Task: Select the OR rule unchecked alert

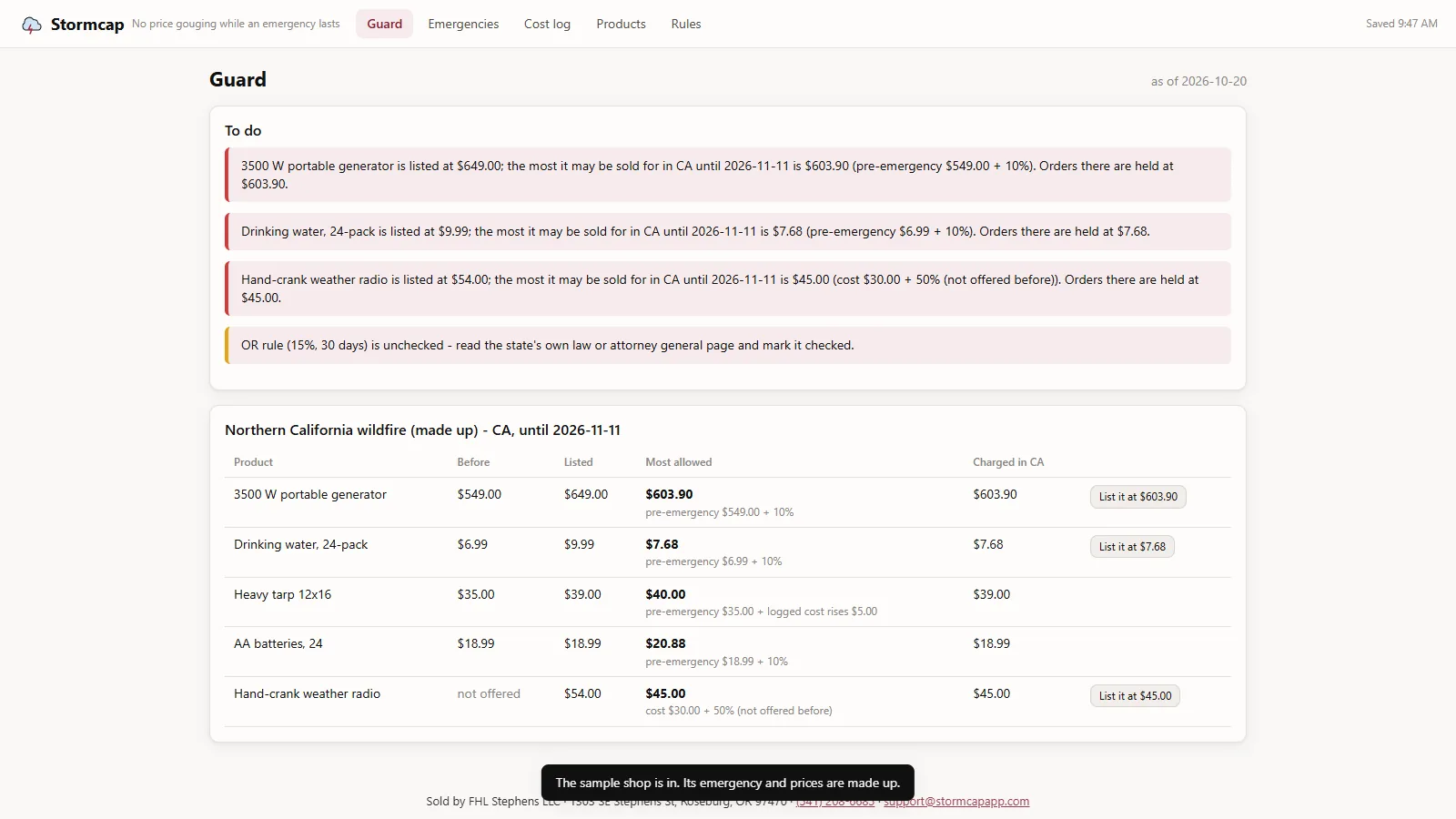Action: click(x=728, y=346)
